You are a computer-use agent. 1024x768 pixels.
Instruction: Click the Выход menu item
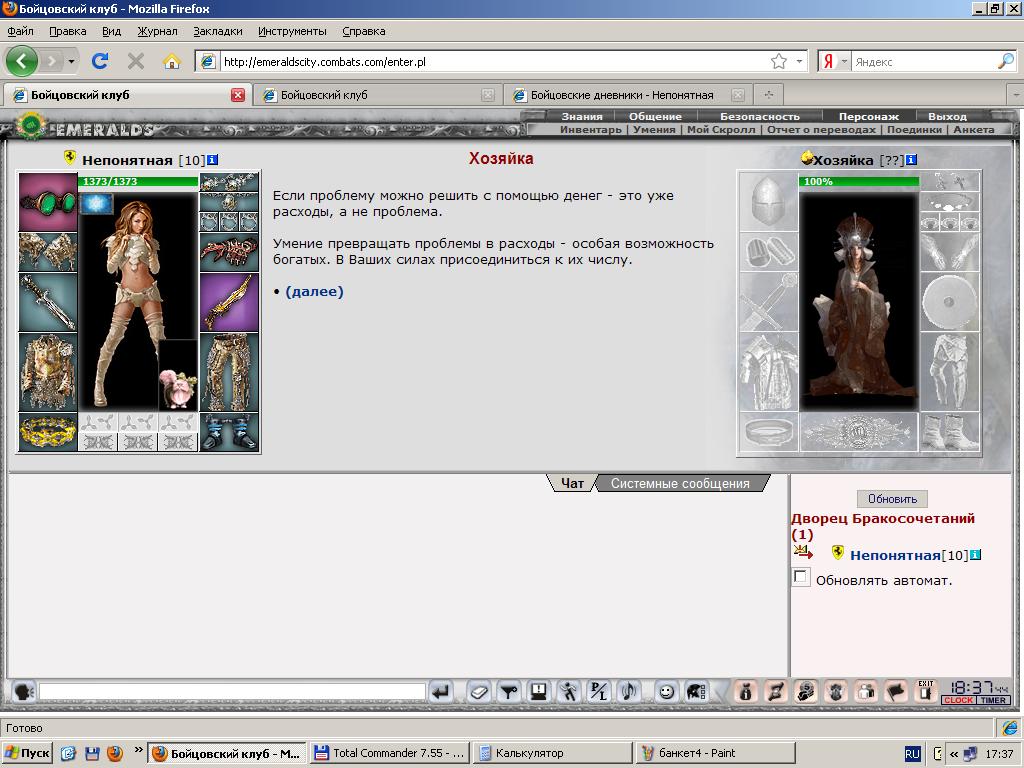[947, 116]
